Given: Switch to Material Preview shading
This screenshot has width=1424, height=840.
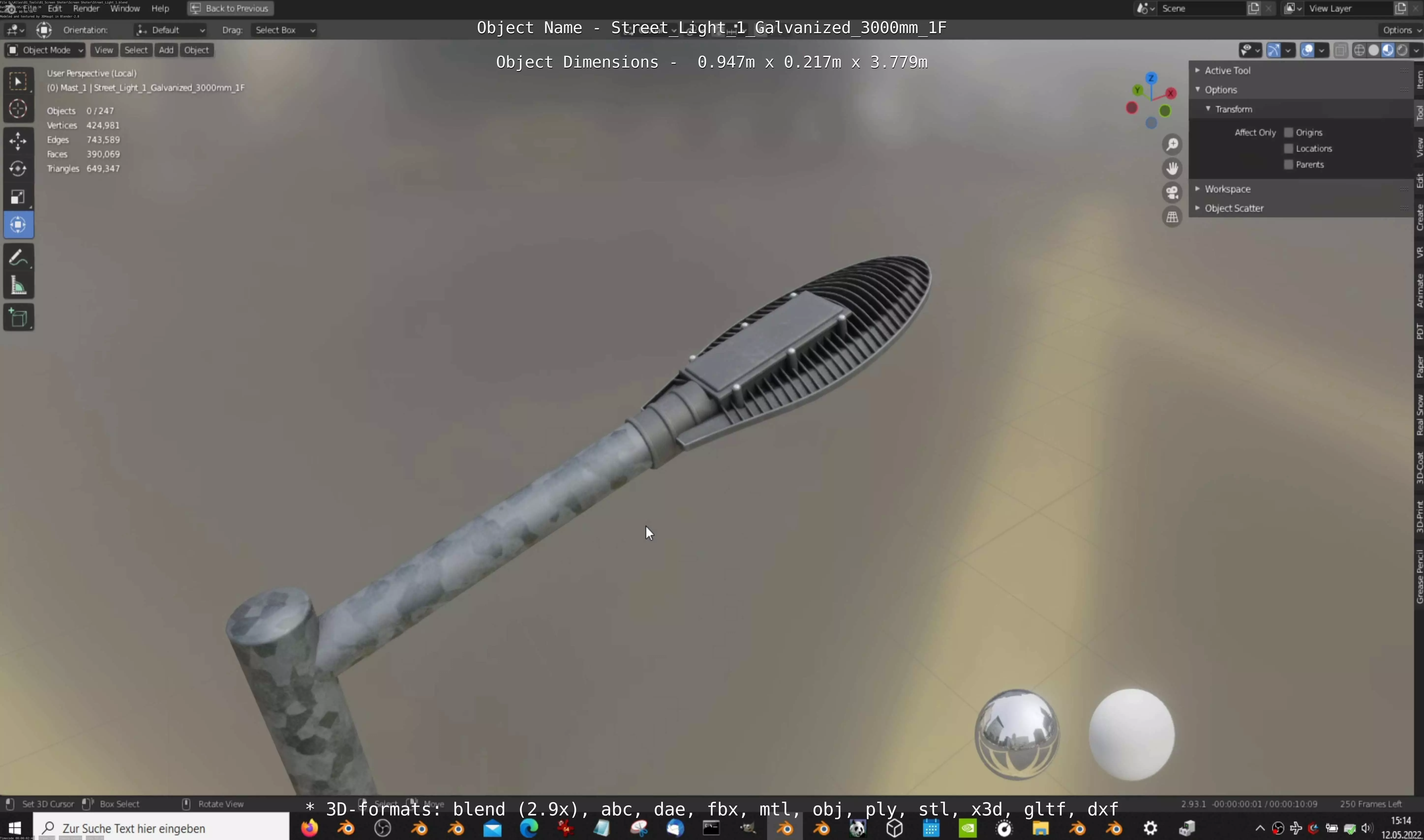Looking at the screenshot, I should [x=1388, y=50].
